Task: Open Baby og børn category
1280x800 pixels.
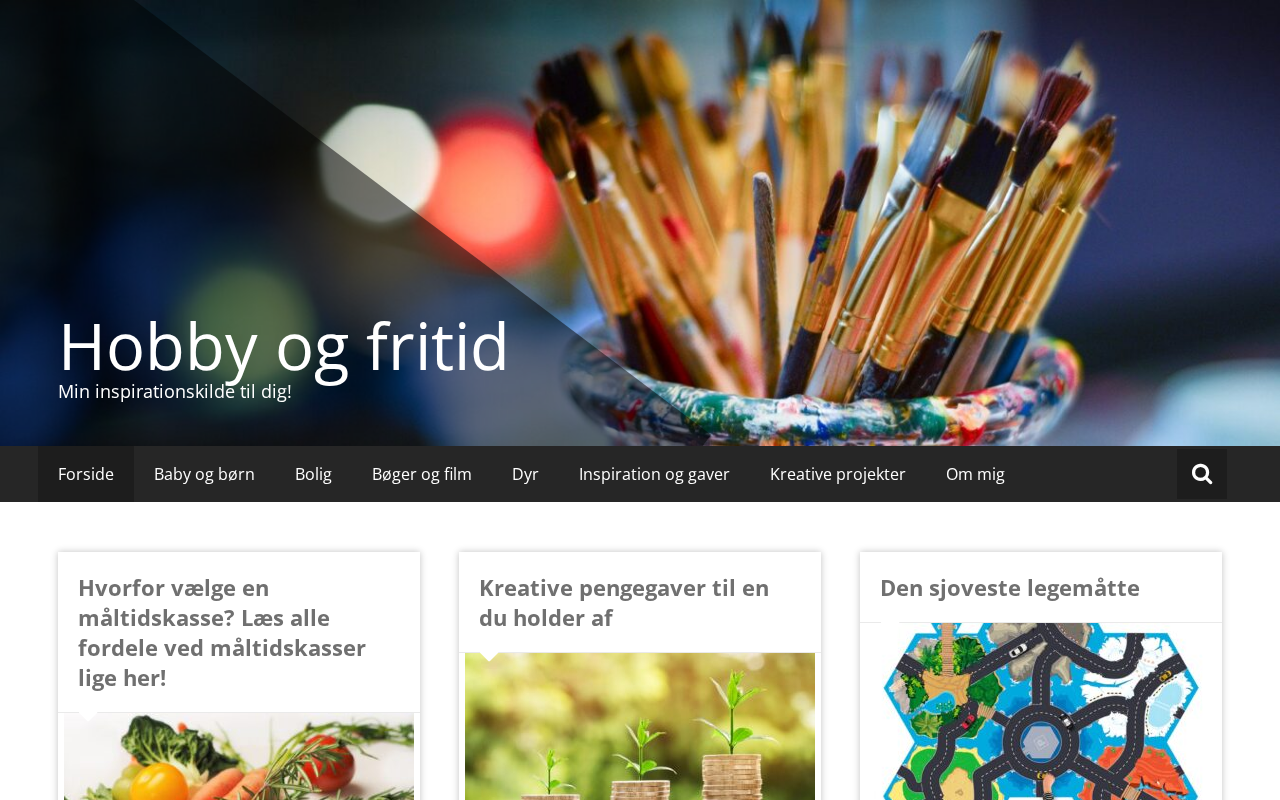Action: pos(204,474)
